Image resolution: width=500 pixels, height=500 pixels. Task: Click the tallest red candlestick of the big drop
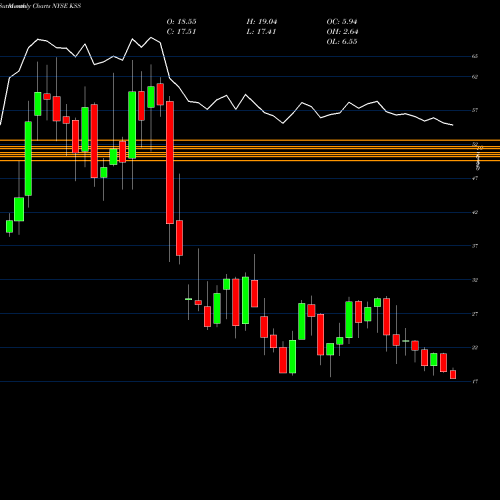170,162
